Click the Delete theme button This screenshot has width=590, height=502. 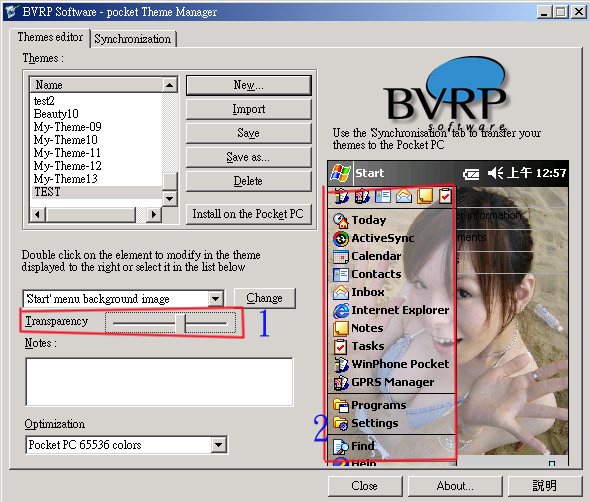pos(249,181)
